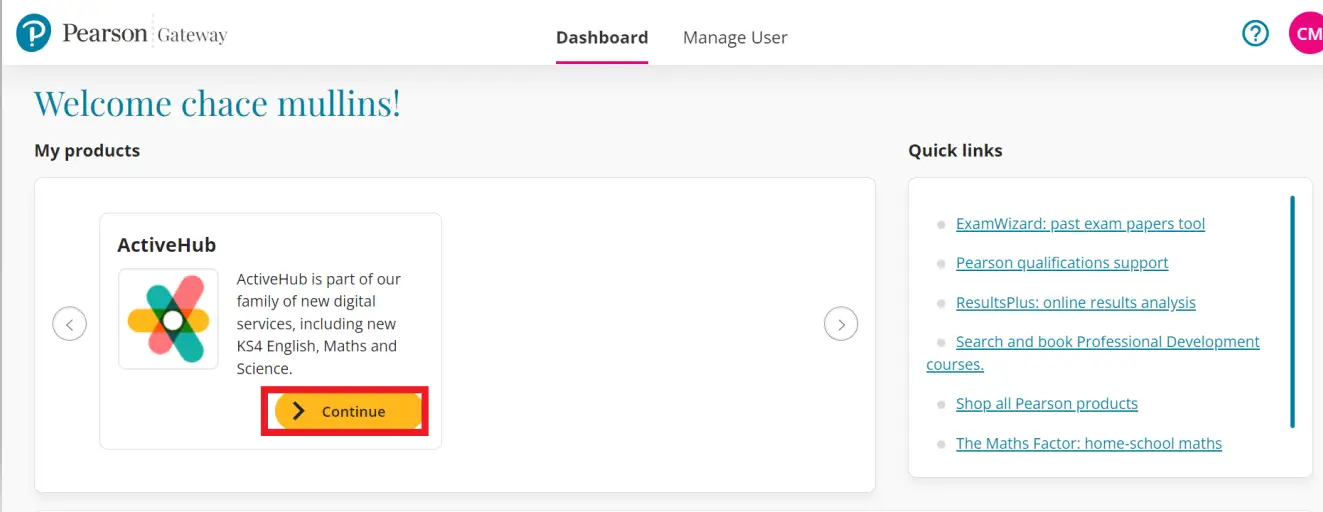Viewport: 1323px width, 512px height.
Task: Open ExamWizard: past exam papers tool link
Action: (x=1080, y=224)
